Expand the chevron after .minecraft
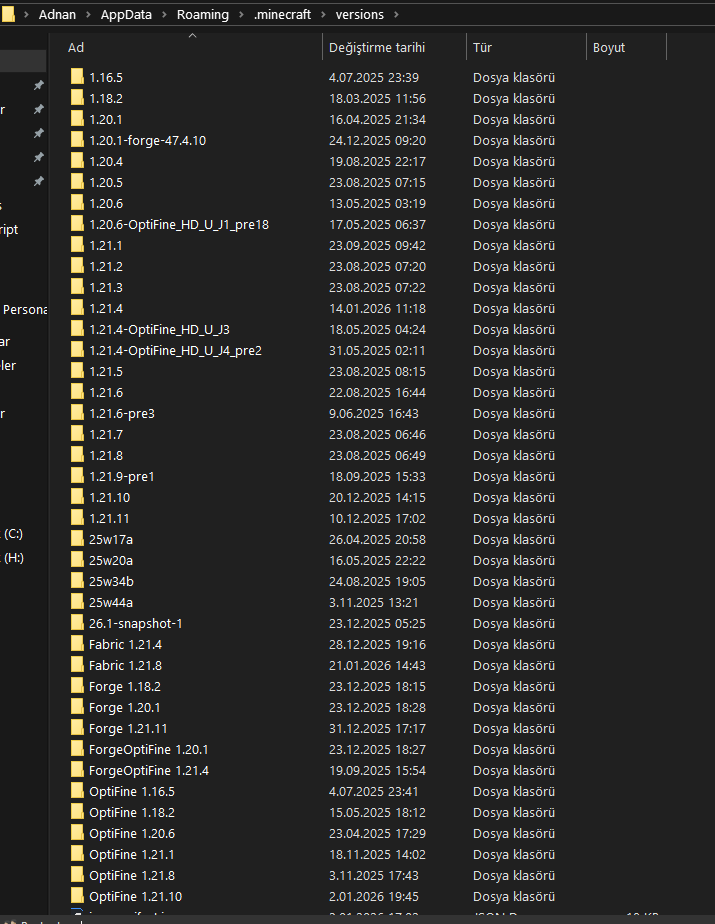Image resolution: width=715 pixels, height=924 pixels. click(x=323, y=15)
